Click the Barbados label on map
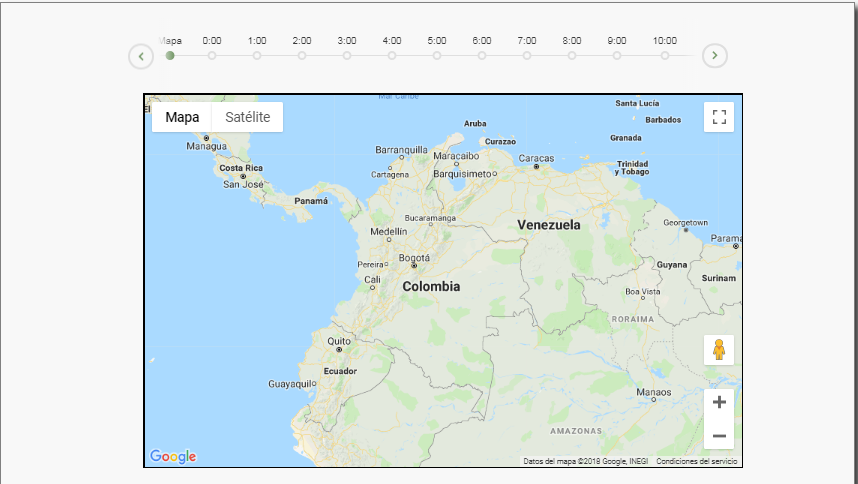Viewport: 858px width, 484px height. [x=663, y=120]
